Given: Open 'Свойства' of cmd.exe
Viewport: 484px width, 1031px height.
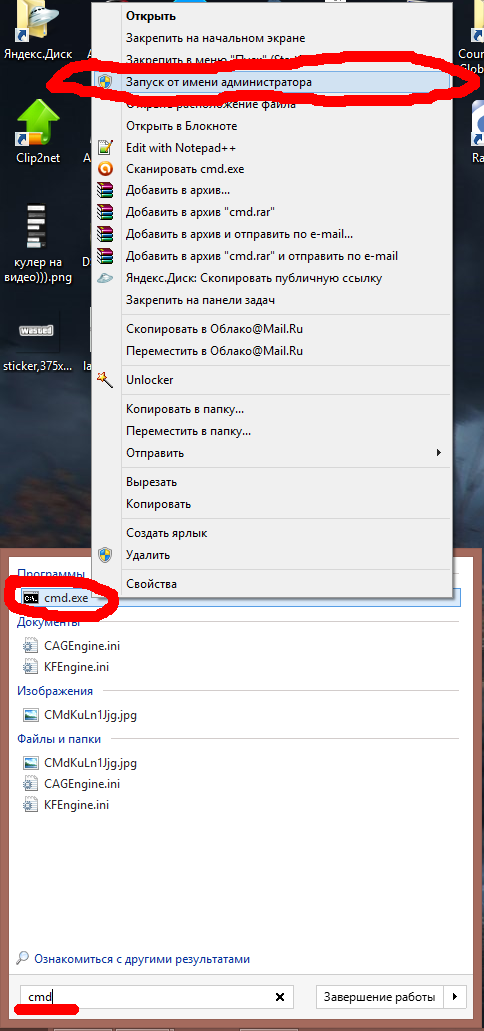Looking at the screenshot, I should coord(272,584).
